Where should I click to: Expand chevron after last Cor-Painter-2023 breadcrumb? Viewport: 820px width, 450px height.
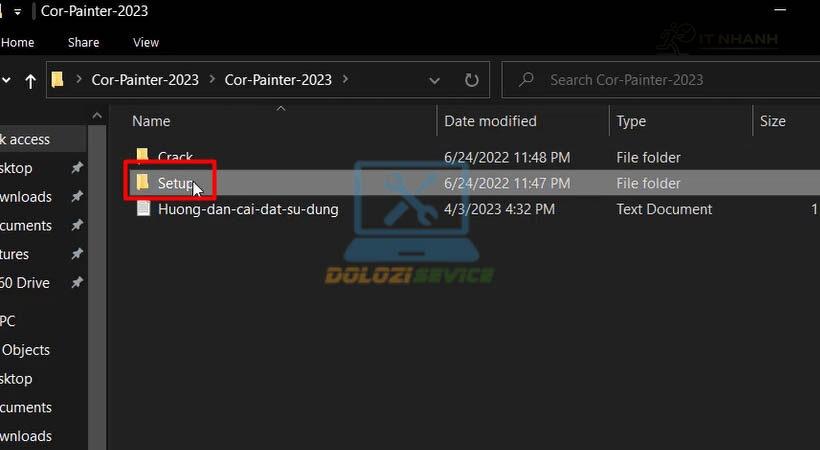[345, 80]
